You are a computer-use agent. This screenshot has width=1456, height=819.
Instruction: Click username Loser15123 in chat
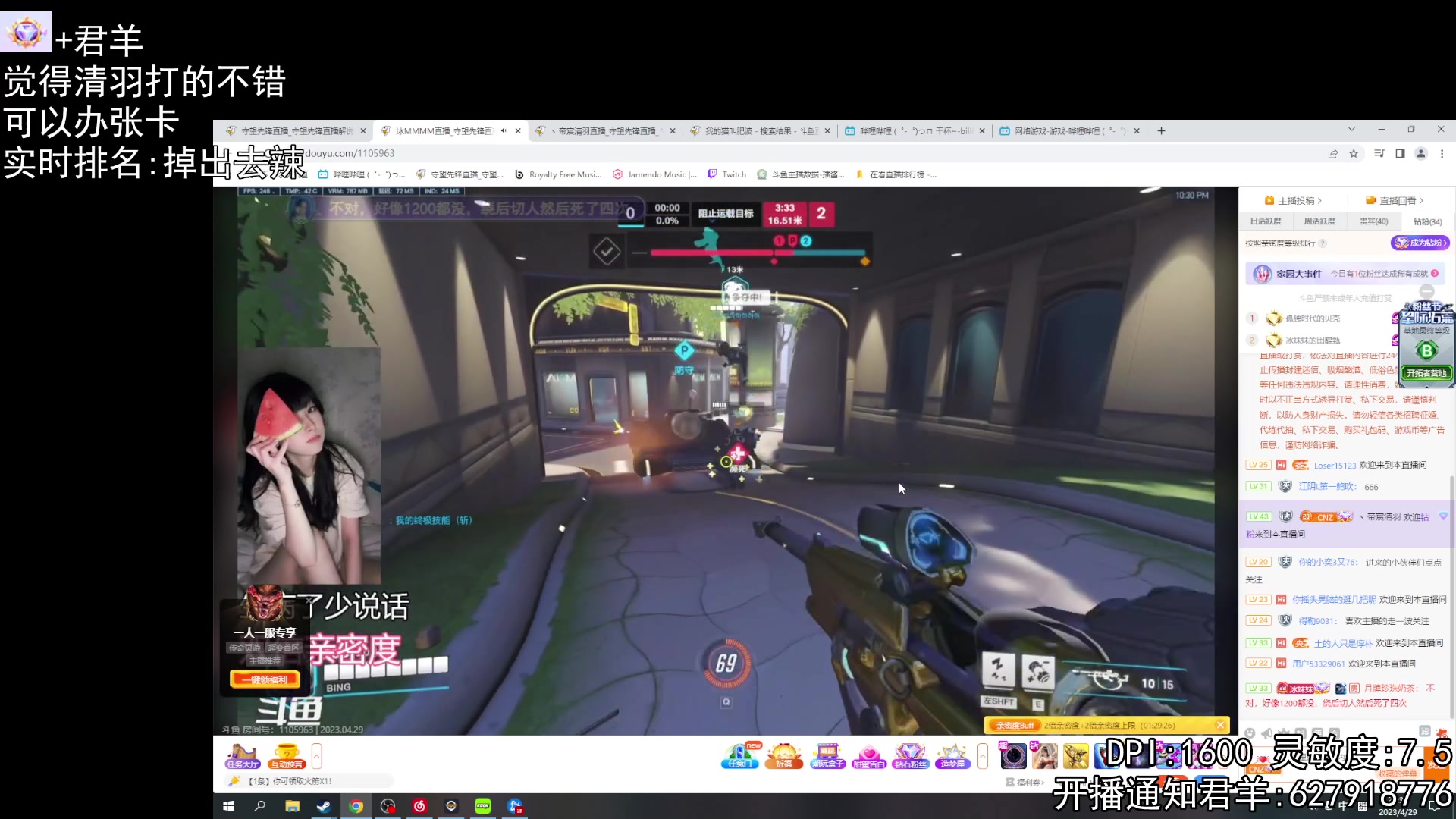(1335, 466)
